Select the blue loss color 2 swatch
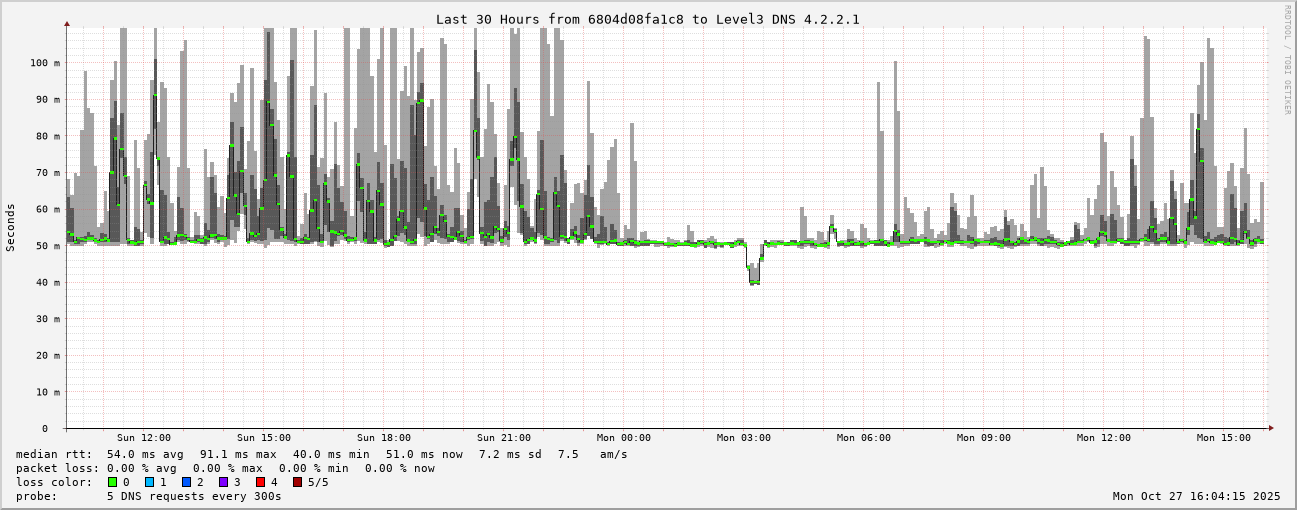 click(x=186, y=482)
